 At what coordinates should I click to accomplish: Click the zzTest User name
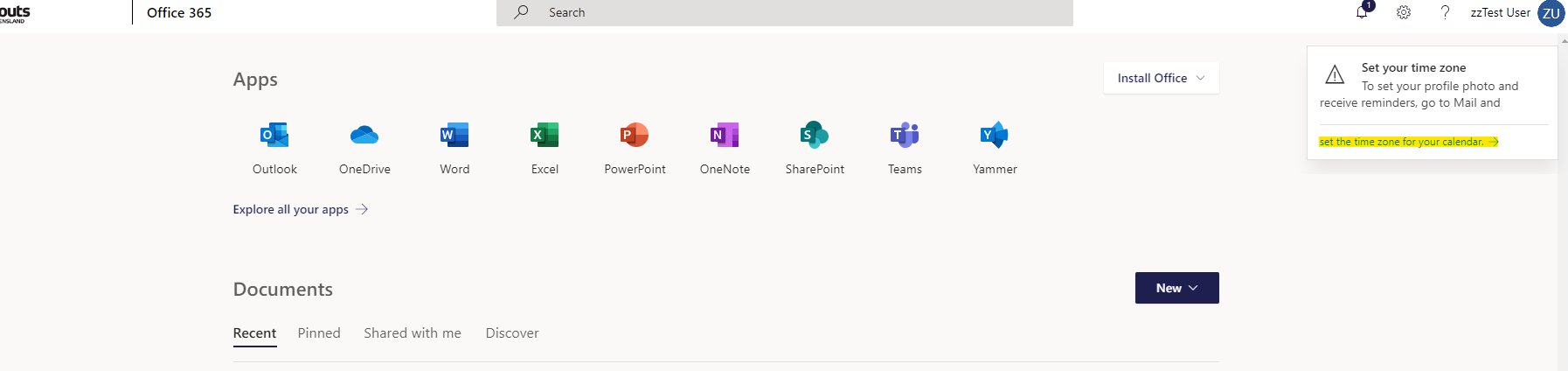[1500, 12]
